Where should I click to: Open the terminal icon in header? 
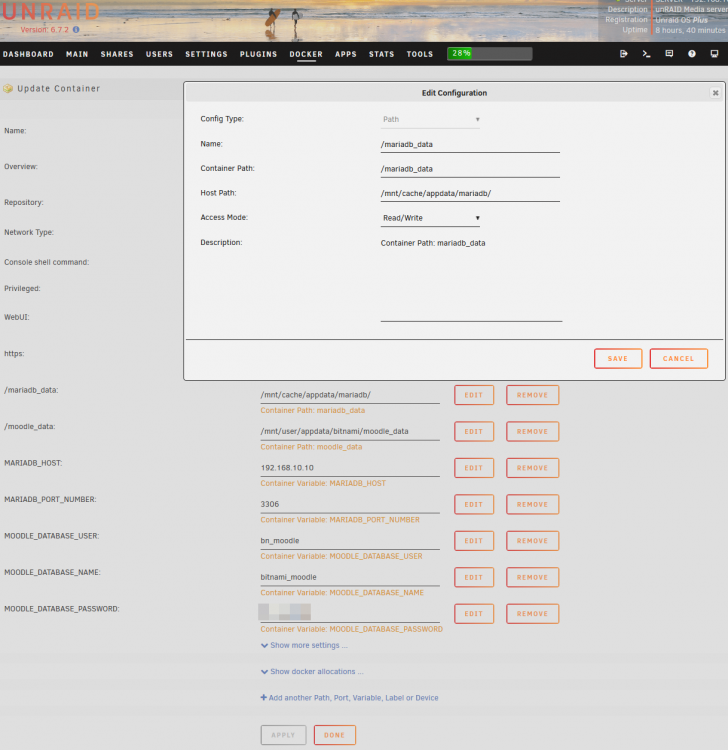pos(646,54)
